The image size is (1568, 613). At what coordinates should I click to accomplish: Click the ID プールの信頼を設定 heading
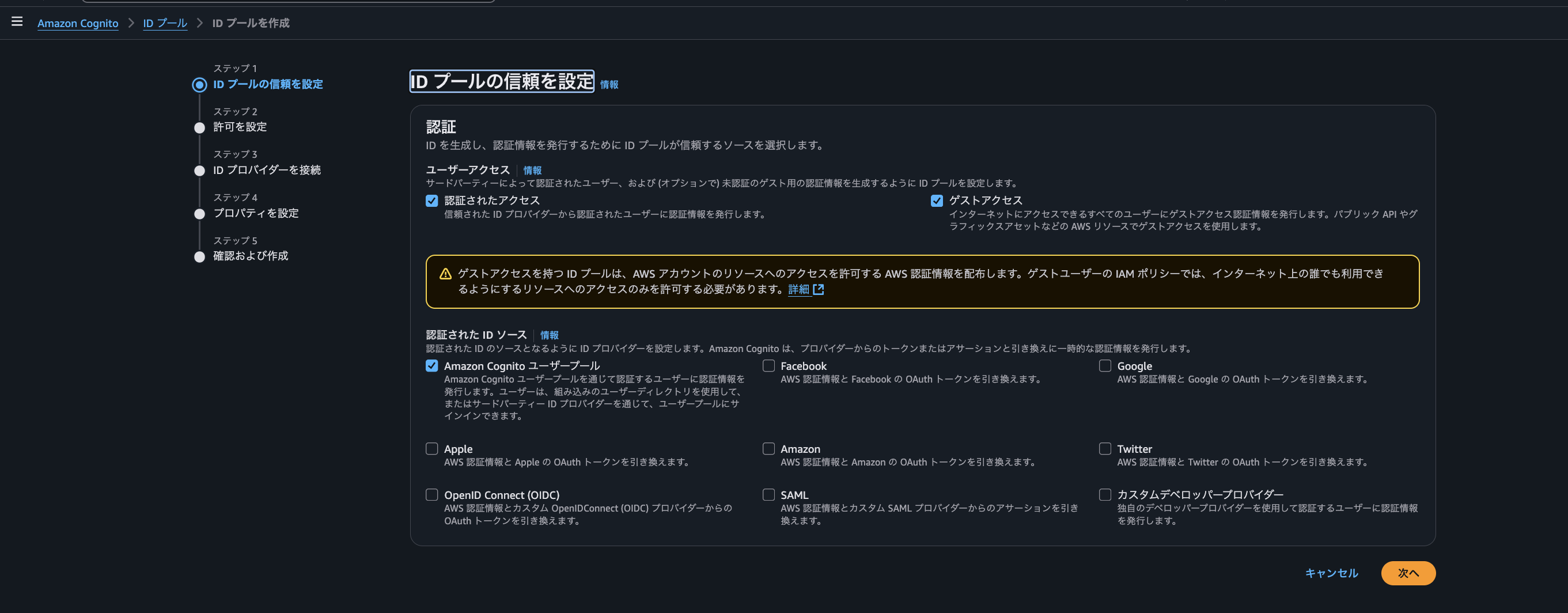502,82
